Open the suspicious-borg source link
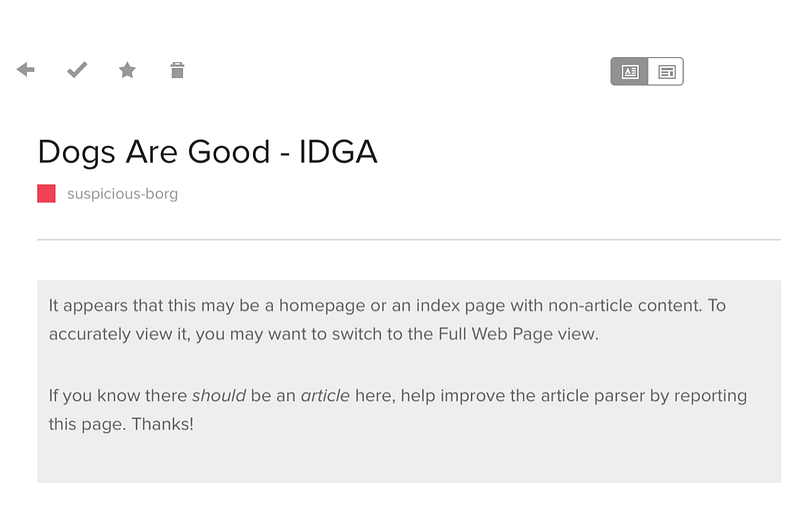 (122, 194)
